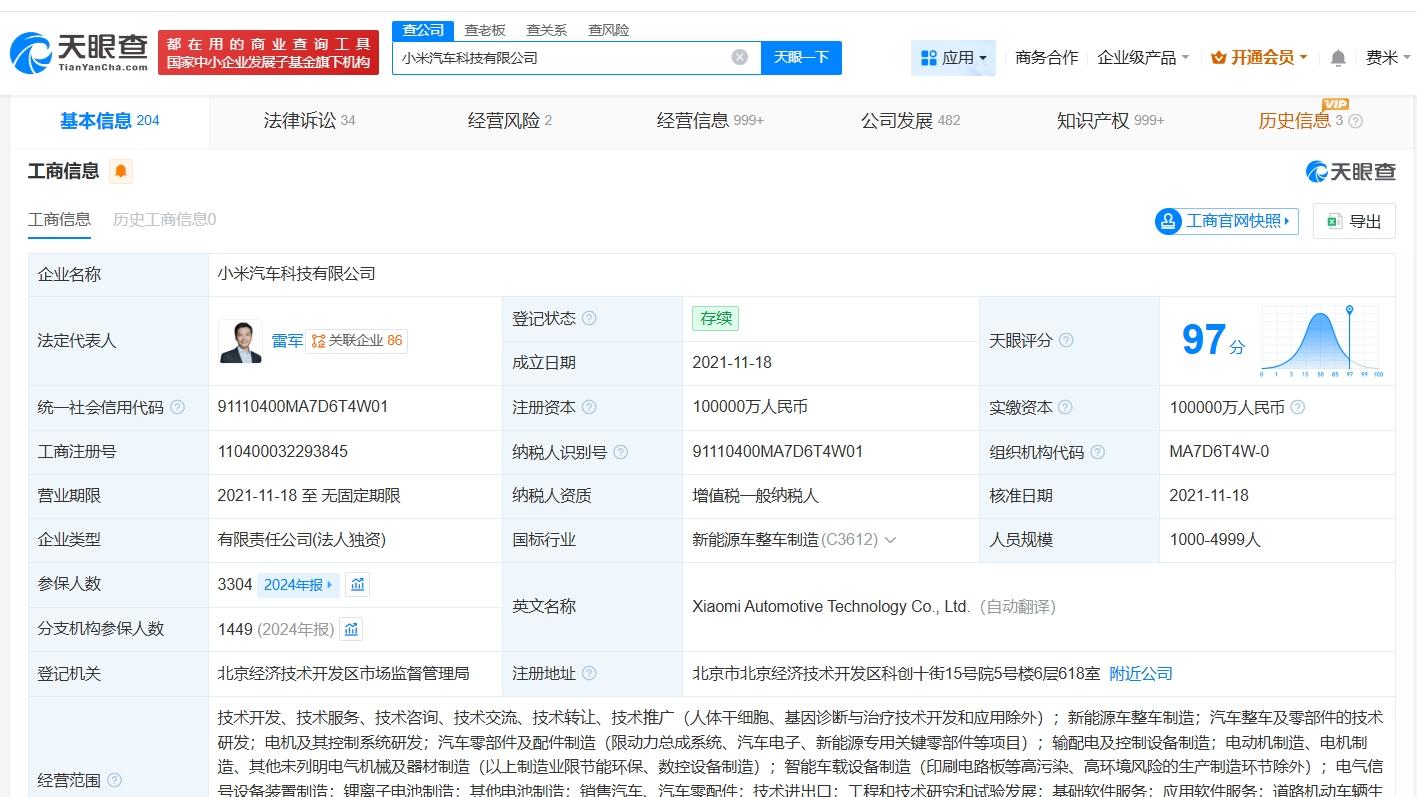1417x797 pixels.
Task: Select the 查老板 search category tab
Action: (x=484, y=29)
